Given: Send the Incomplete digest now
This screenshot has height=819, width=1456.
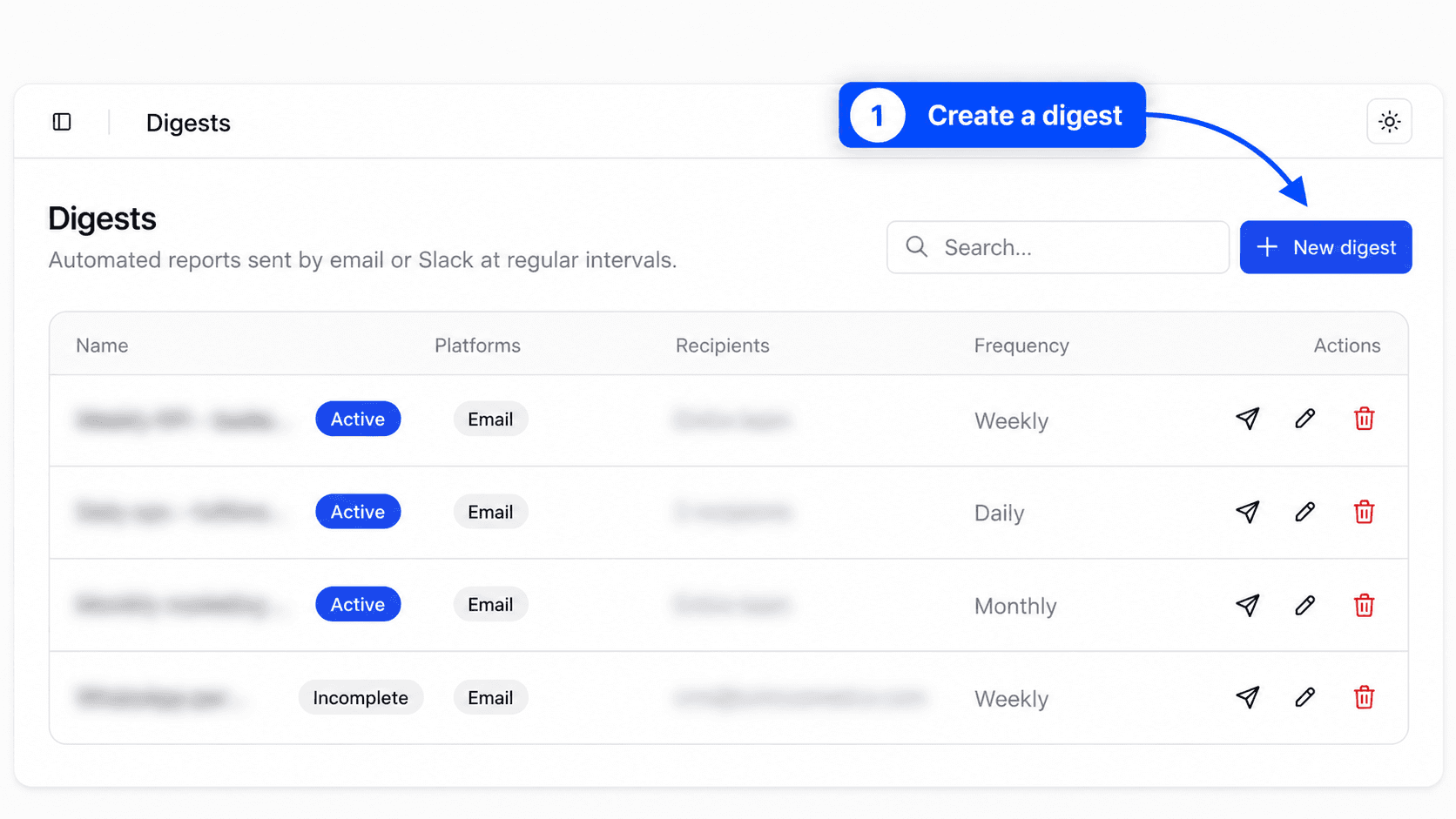Looking at the screenshot, I should (x=1247, y=697).
